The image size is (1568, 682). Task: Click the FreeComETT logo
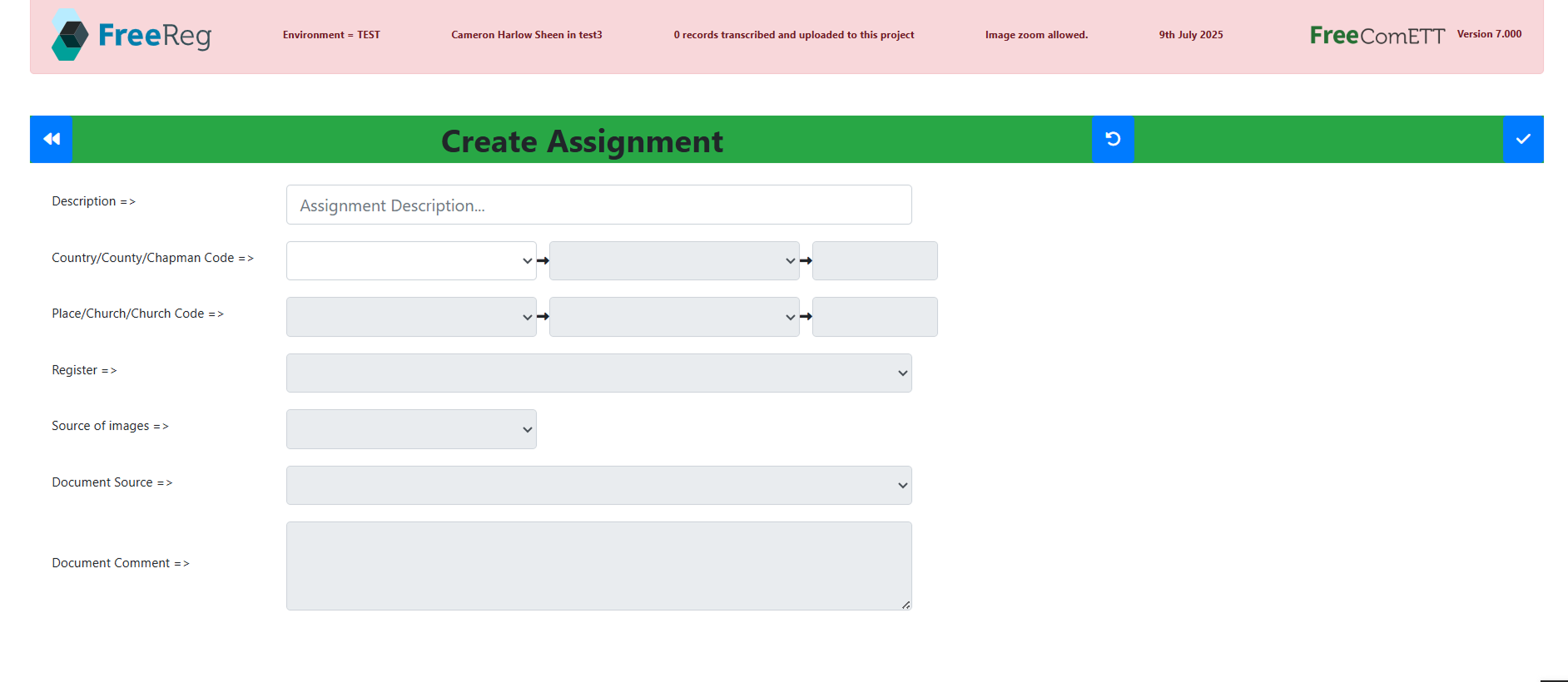(x=1377, y=35)
